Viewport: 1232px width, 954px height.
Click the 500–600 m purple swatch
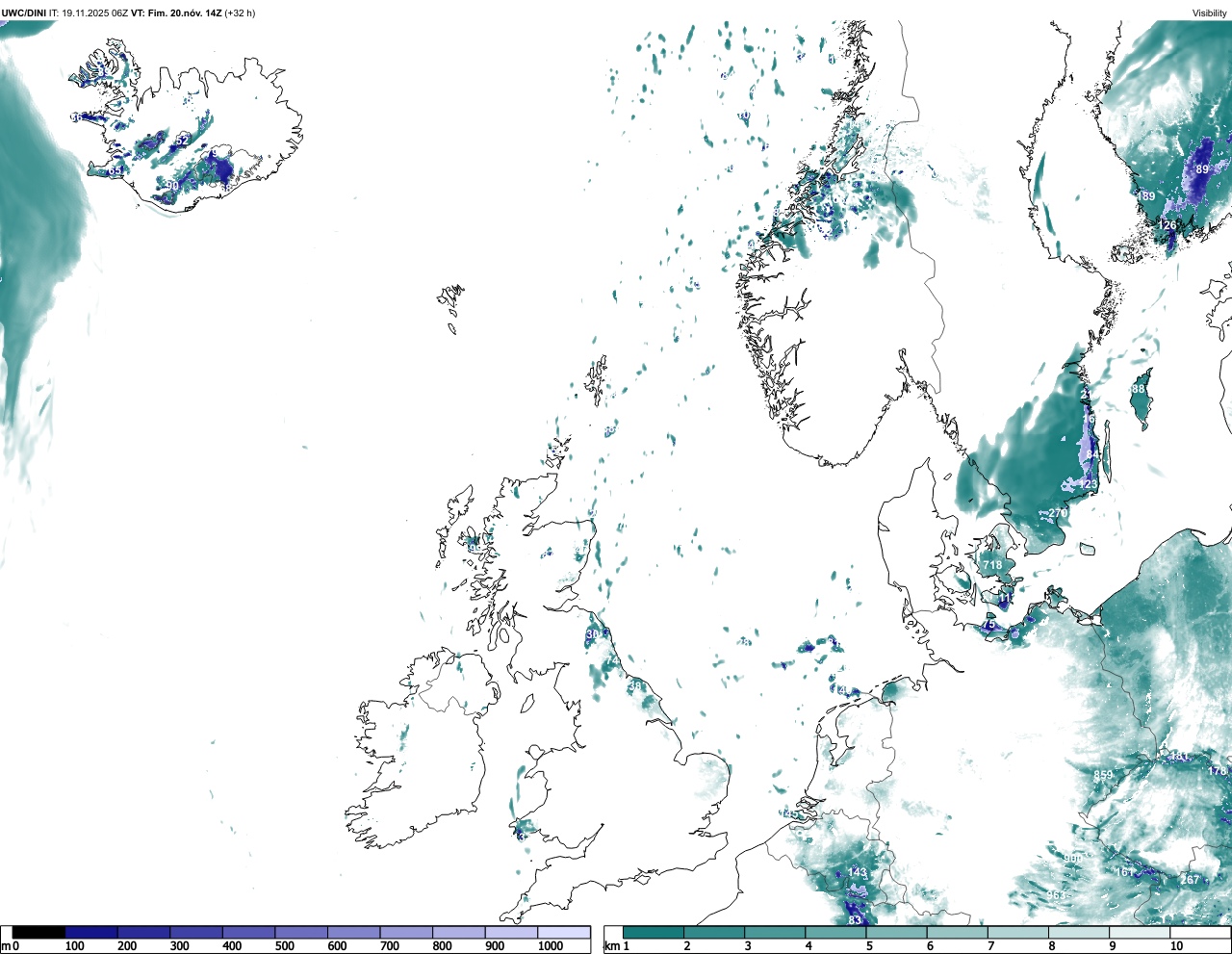[301, 932]
